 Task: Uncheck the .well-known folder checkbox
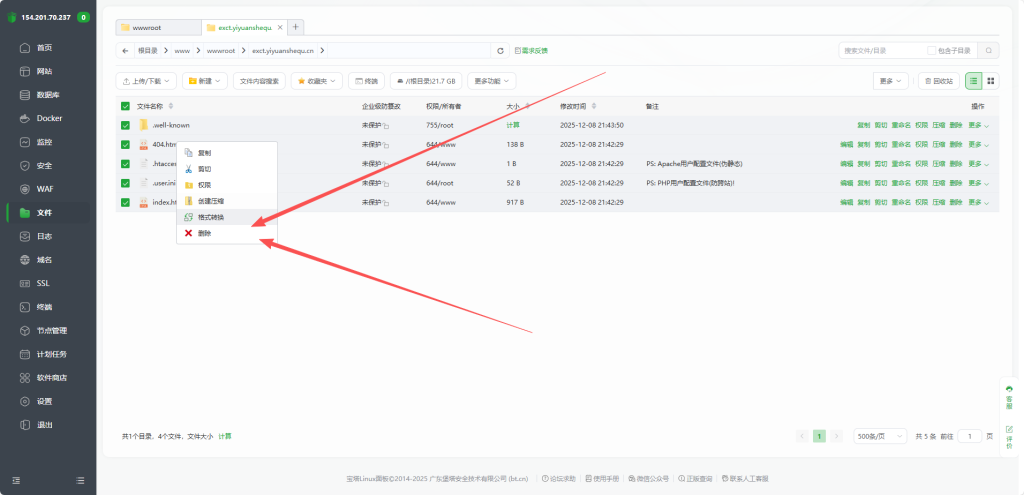125,125
